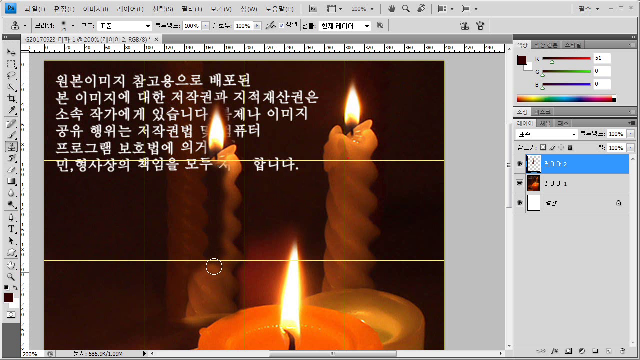Hide the selected Layer 2 via eye icon
Image resolution: width=640 pixels, height=360 pixels.
point(520,164)
